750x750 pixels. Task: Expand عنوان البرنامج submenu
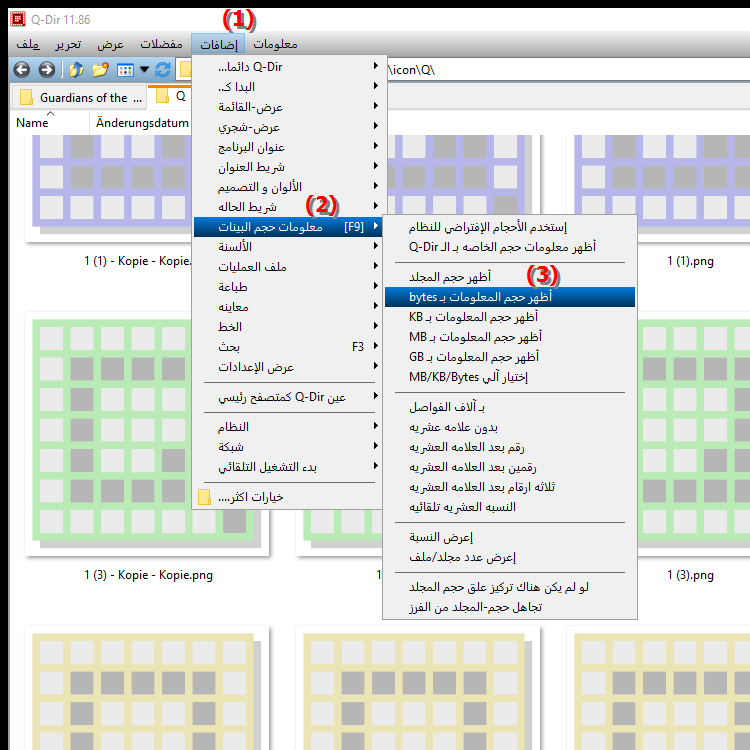(287, 147)
